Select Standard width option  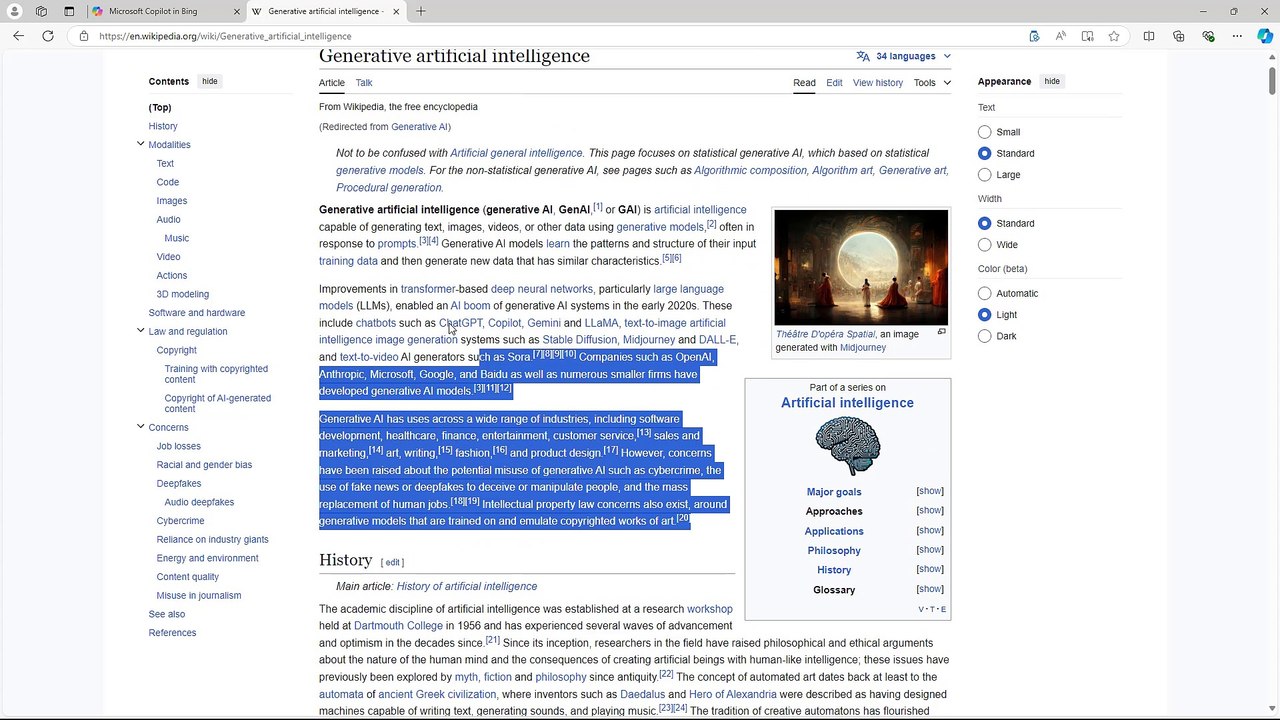tap(985, 223)
